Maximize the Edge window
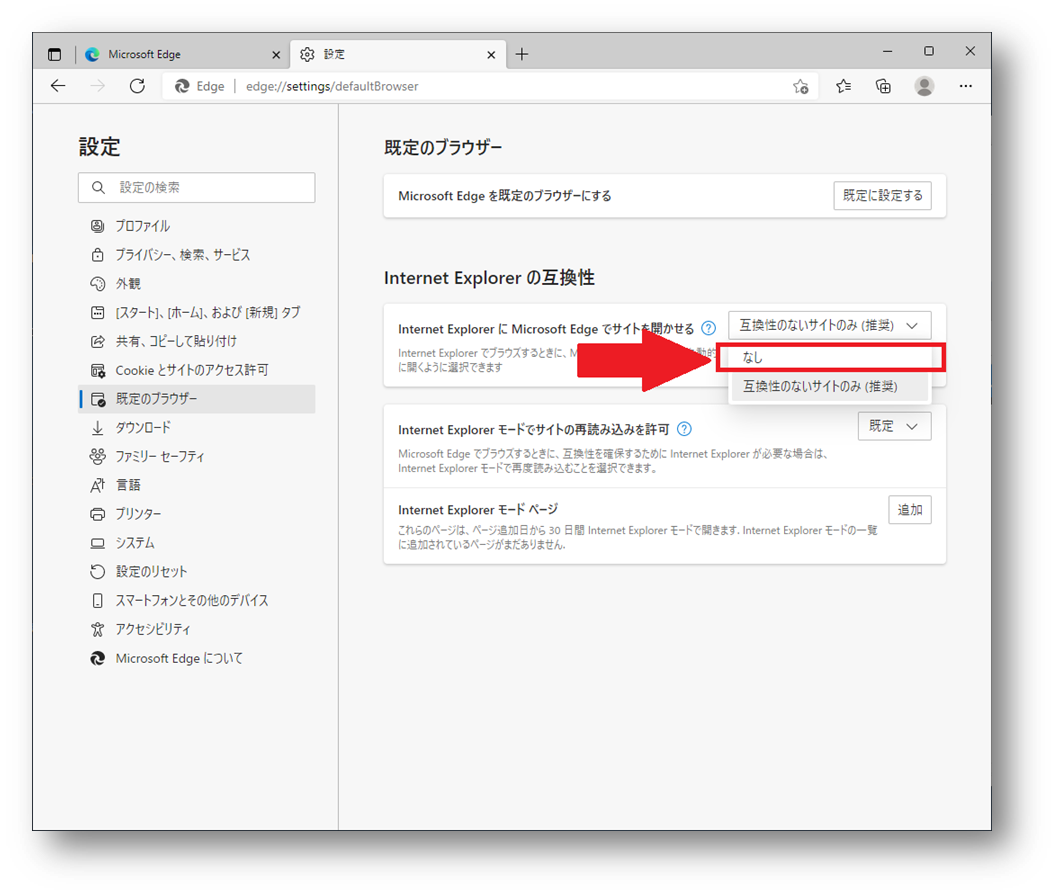This screenshot has width=1057, height=896. pyautogui.click(x=929, y=51)
